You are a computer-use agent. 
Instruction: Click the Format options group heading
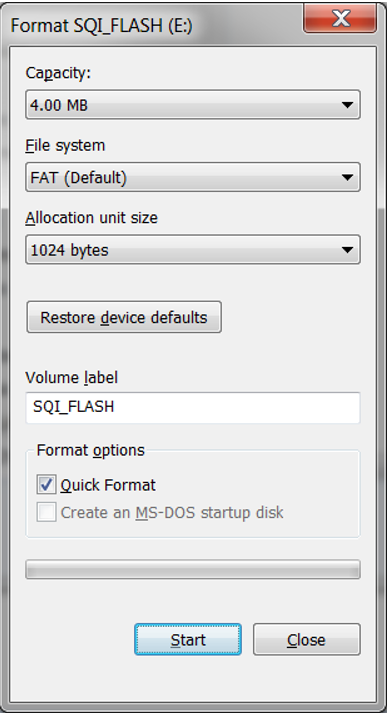click(x=90, y=450)
